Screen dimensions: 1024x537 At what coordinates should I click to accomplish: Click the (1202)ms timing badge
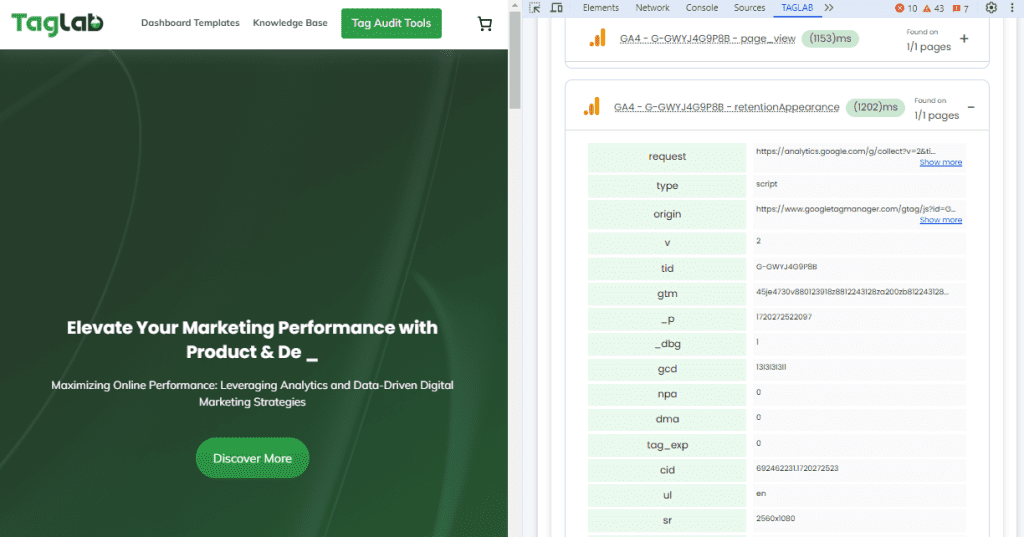[x=875, y=107]
